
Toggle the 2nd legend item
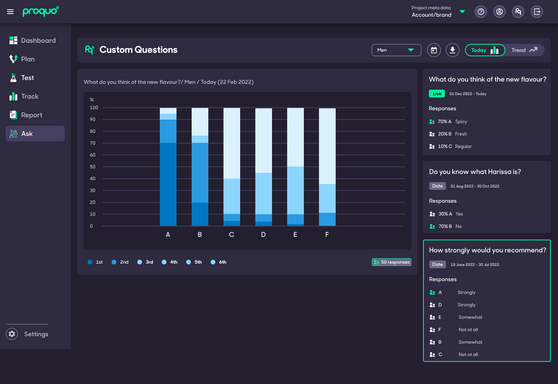120,262
